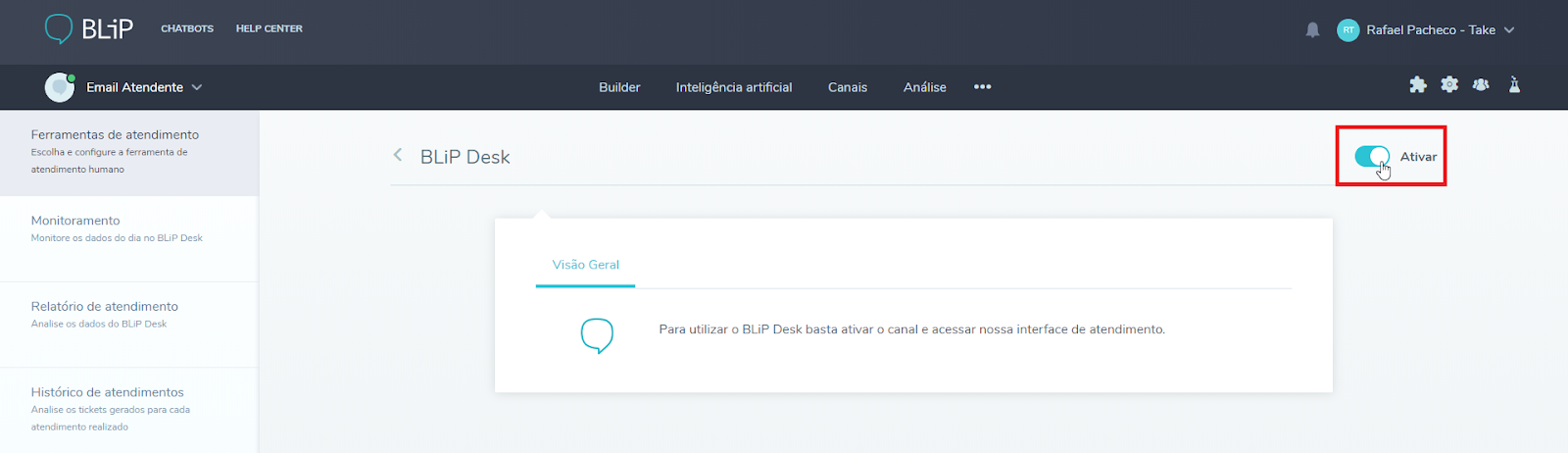Go to the Builder section
Screen dimensions: 1568x453
point(619,87)
